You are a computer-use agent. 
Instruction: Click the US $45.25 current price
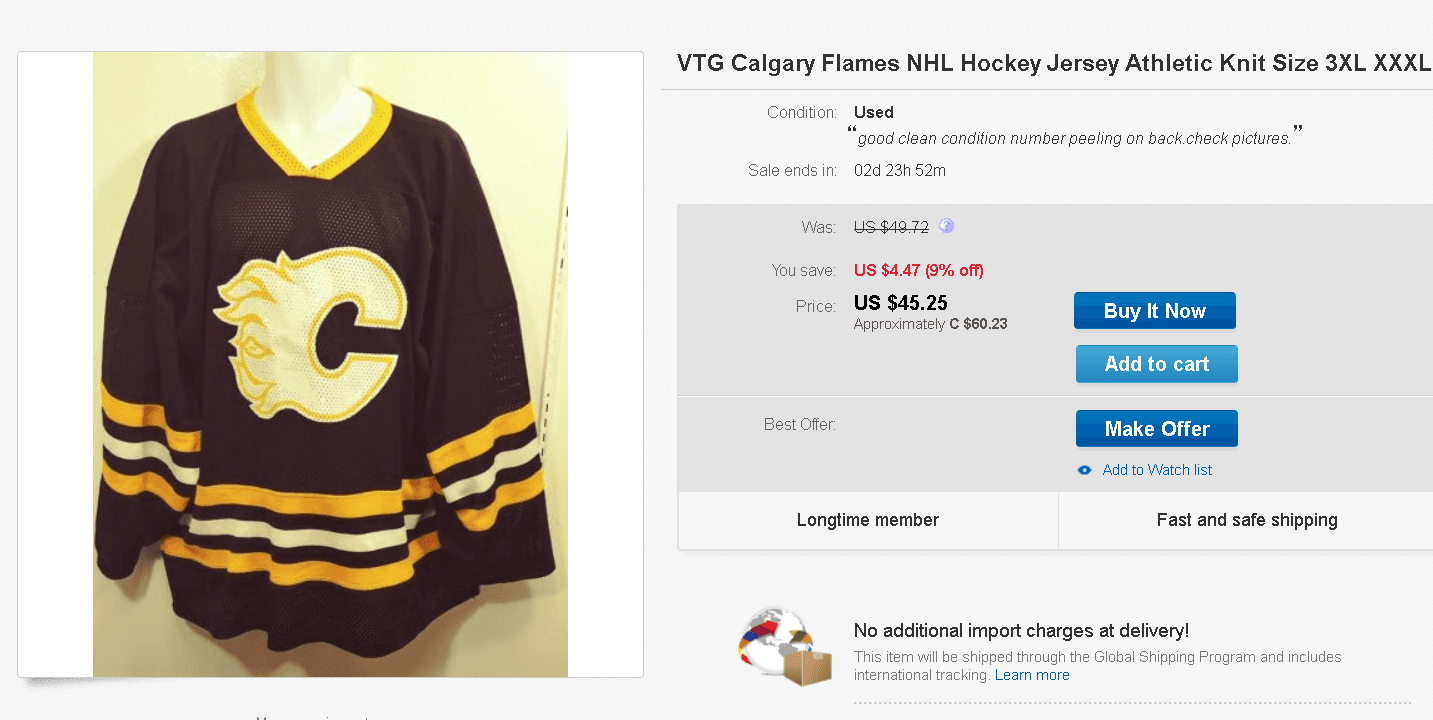[901, 303]
